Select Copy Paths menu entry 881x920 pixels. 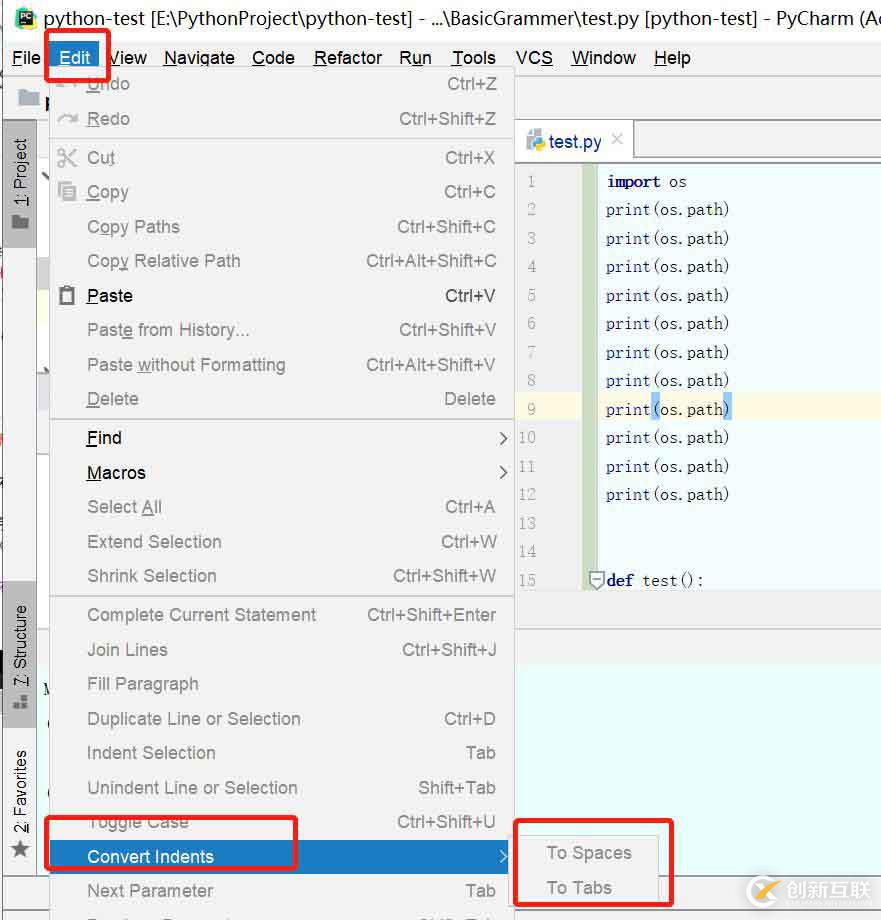[x=282, y=226]
